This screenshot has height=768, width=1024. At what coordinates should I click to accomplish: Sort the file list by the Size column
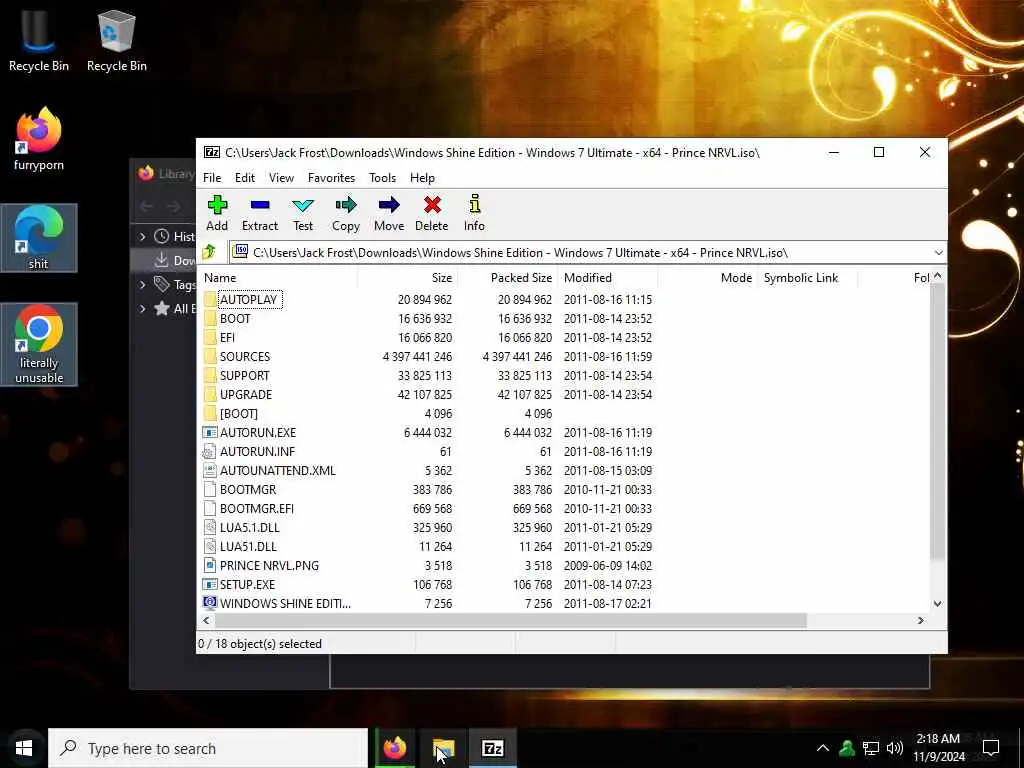408,278
